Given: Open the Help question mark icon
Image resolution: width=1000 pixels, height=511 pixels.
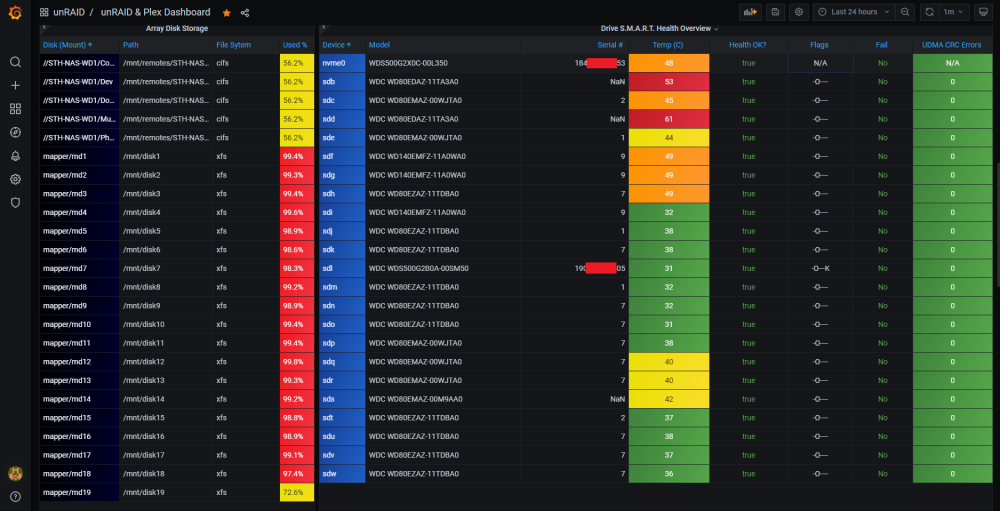Looking at the screenshot, I should coord(15,496).
